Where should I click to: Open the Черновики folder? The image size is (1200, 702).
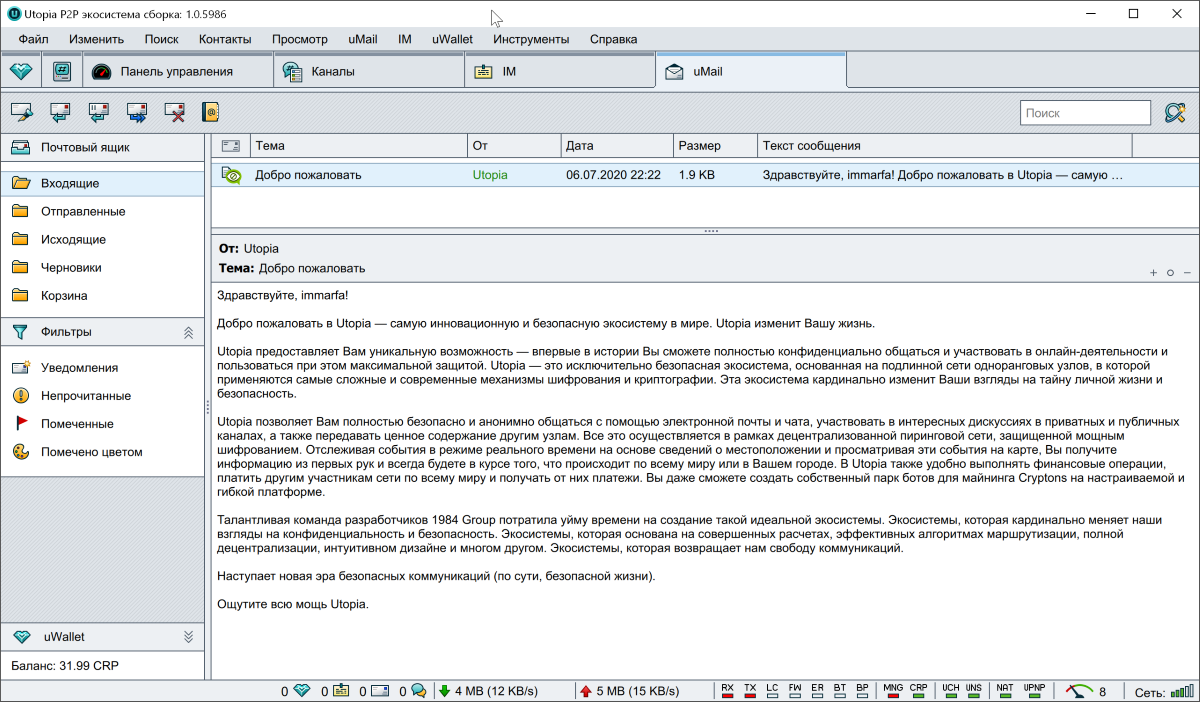click(102, 268)
